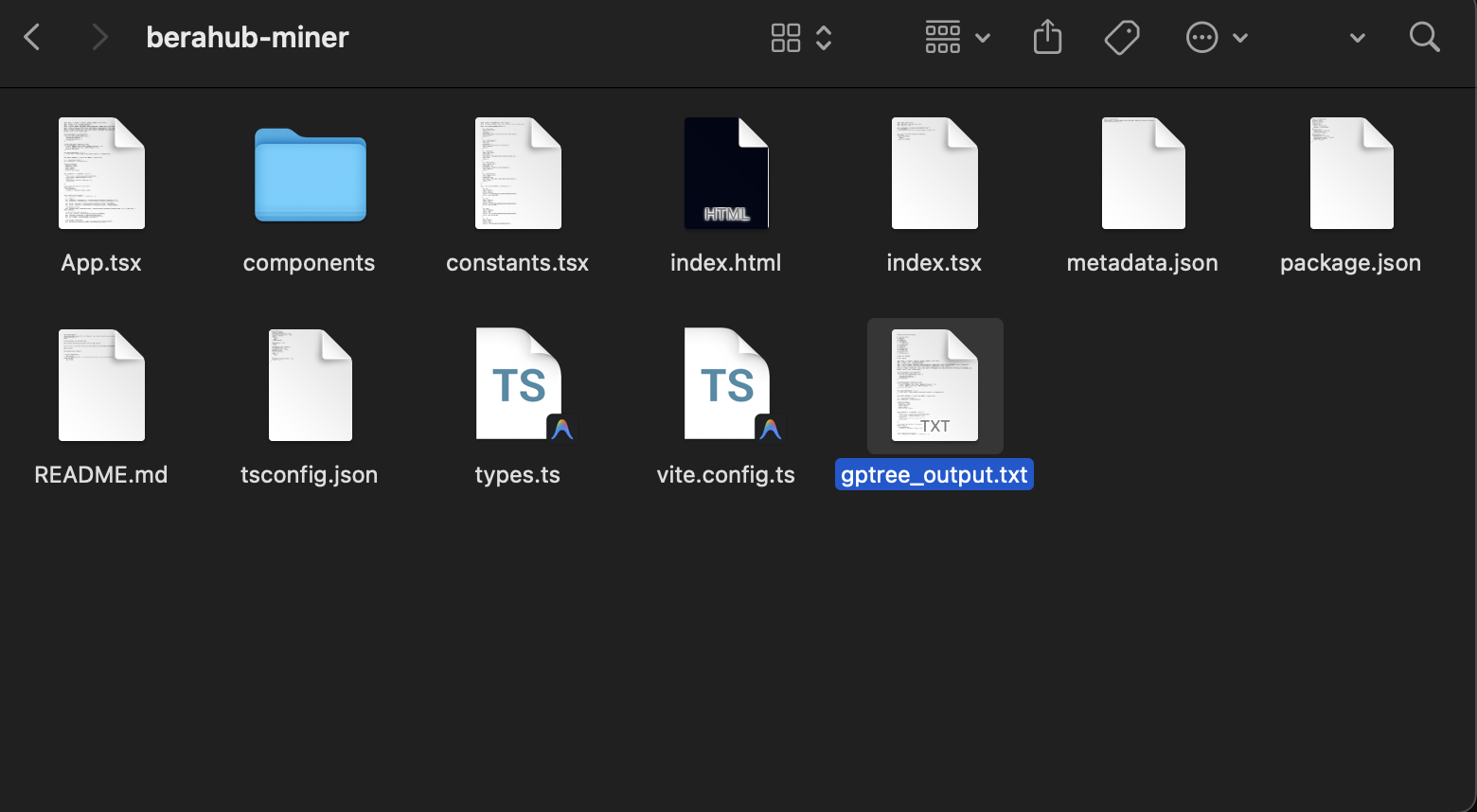This screenshot has height=812, width=1477.
Task: Select the vite.config.ts file icon
Action: [727, 384]
